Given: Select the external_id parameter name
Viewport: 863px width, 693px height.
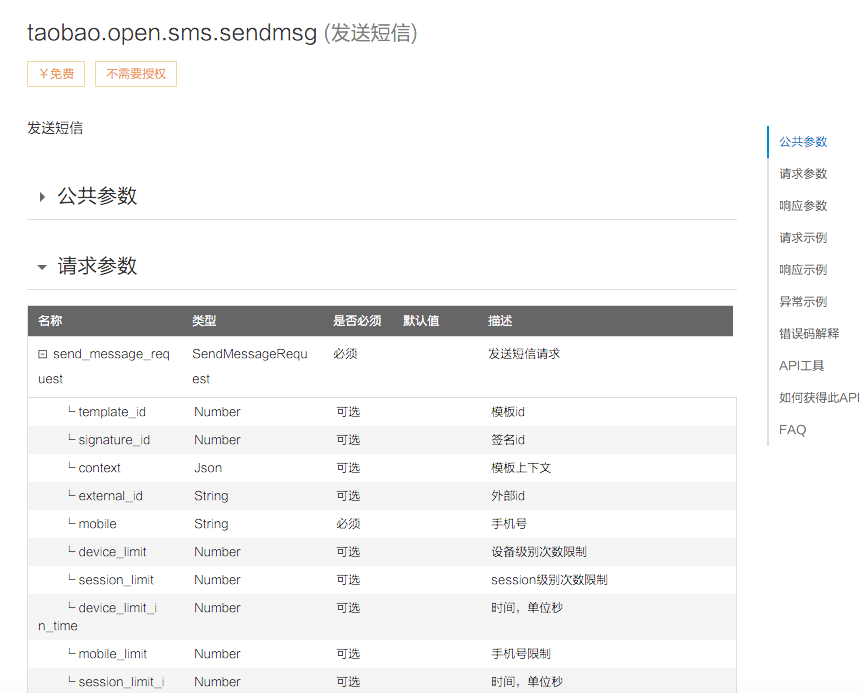Looking at the screenshot, I should (x=111, y=496).
